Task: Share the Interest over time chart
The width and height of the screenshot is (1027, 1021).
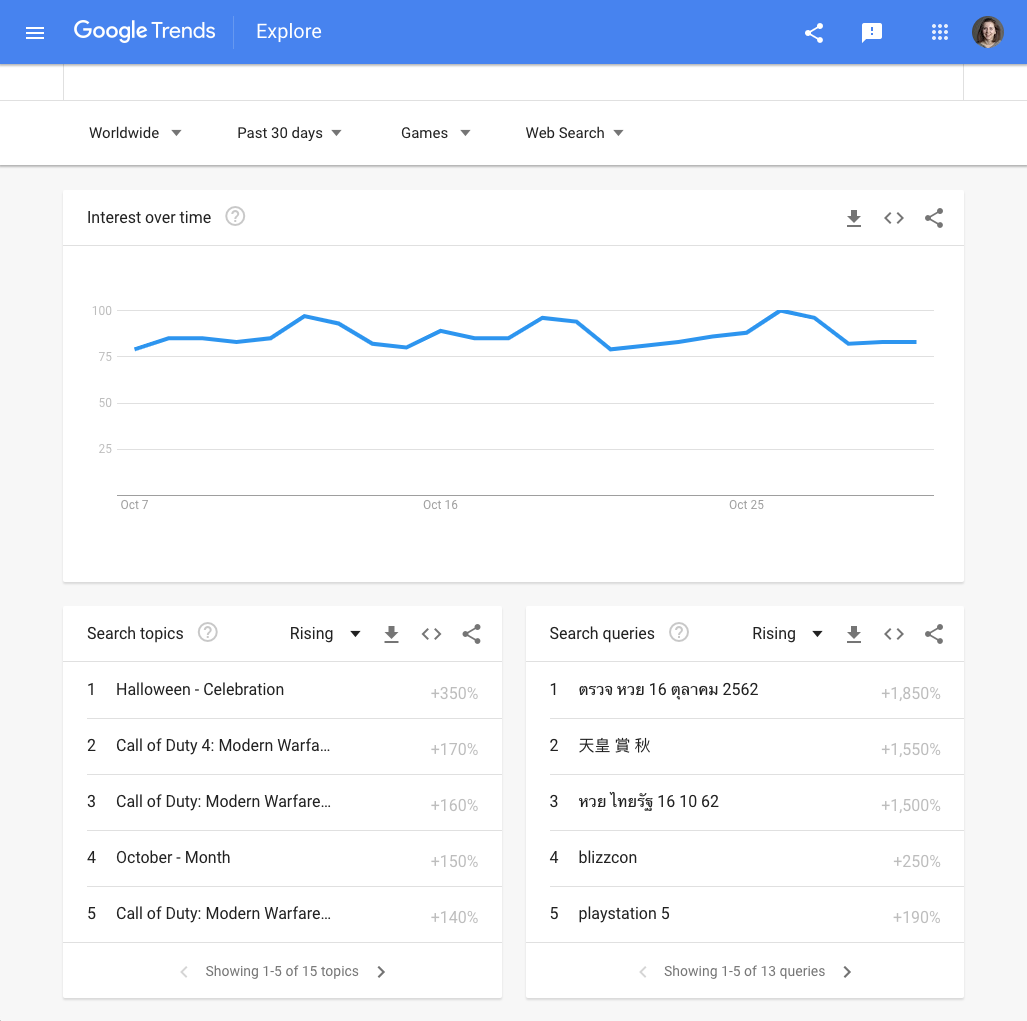Action: point(934,218)
